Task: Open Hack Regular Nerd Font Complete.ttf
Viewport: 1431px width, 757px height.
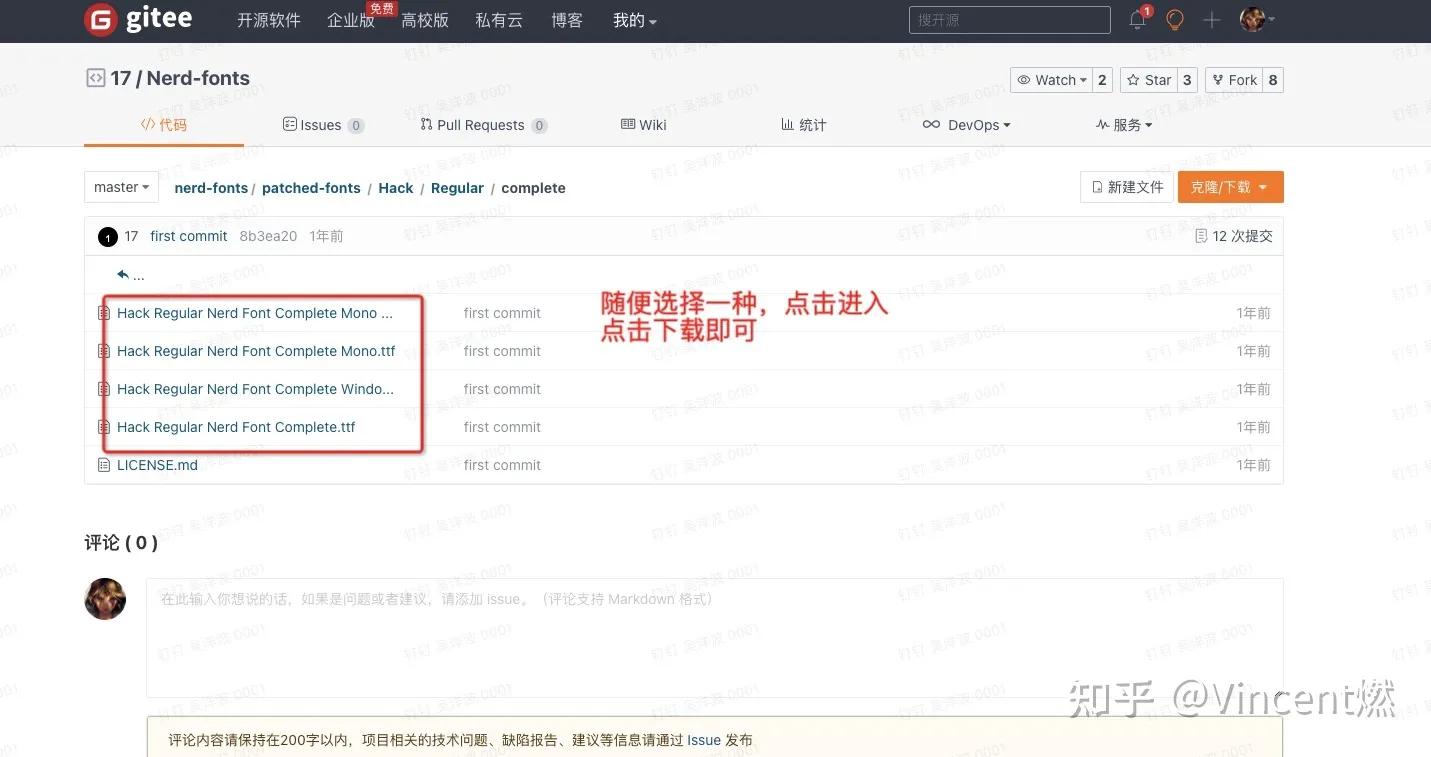Action: point(236,427)
